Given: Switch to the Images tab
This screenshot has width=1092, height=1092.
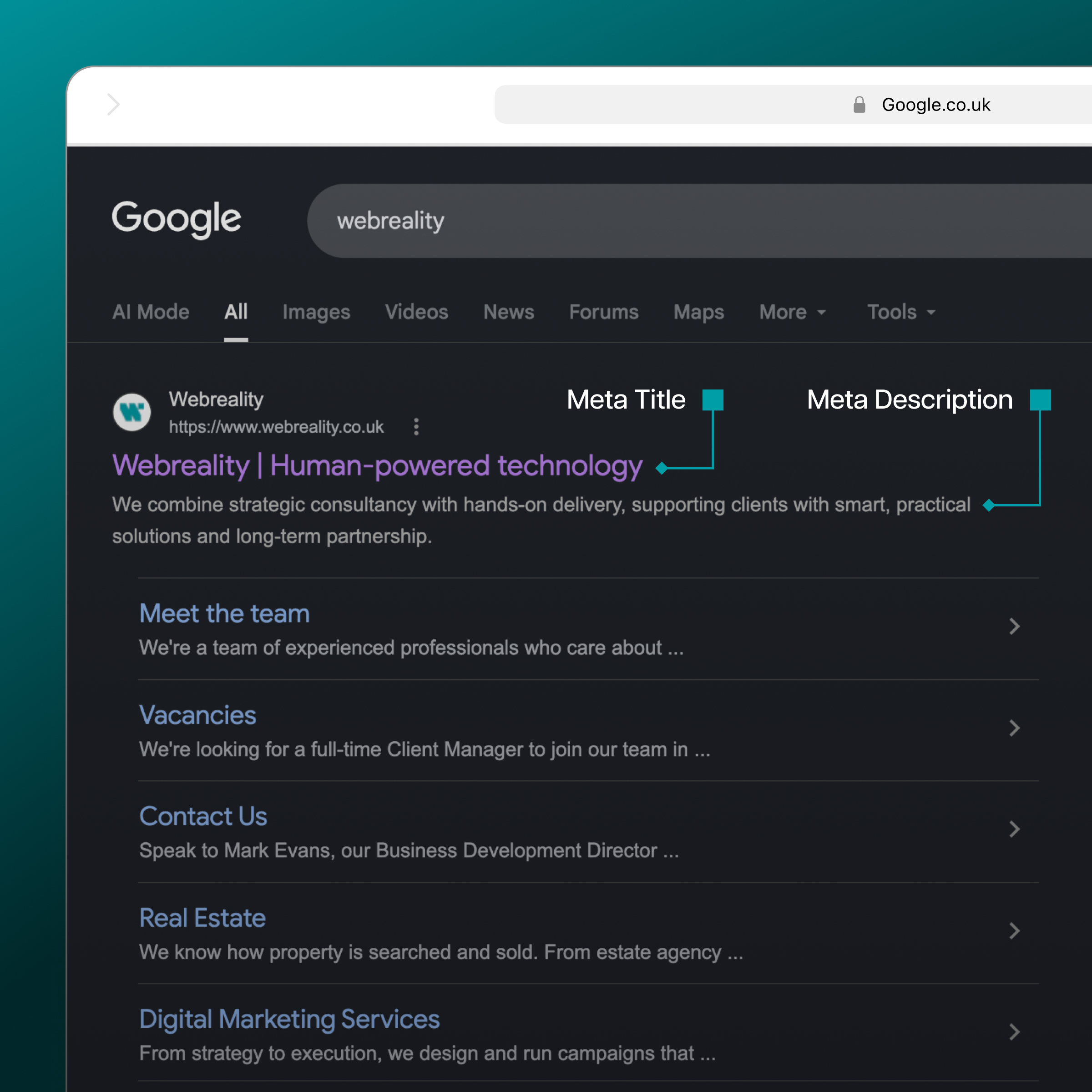Looking at the screenshot, I should coord(317,312).
